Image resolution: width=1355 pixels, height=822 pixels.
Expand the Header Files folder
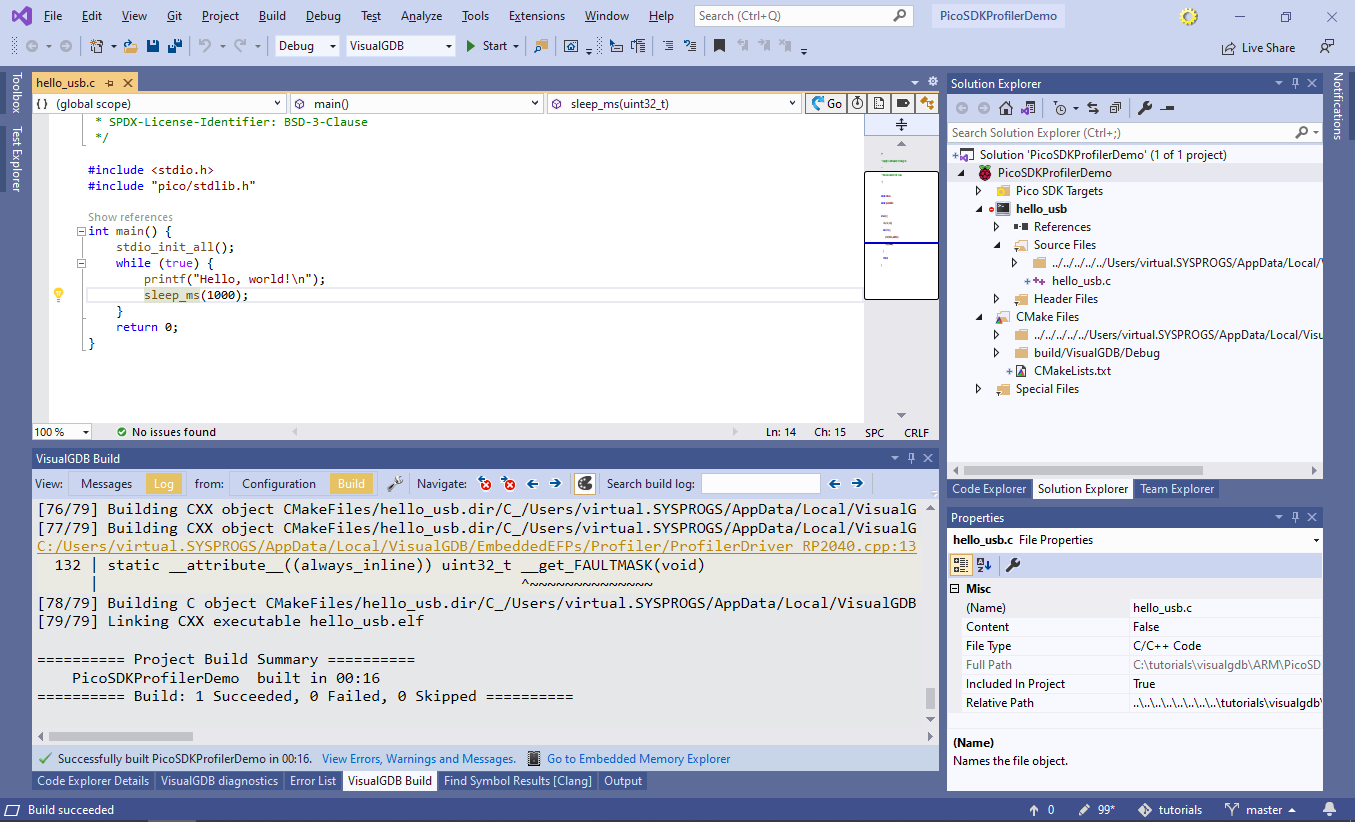pyautogui.click(x=997, y=299)
